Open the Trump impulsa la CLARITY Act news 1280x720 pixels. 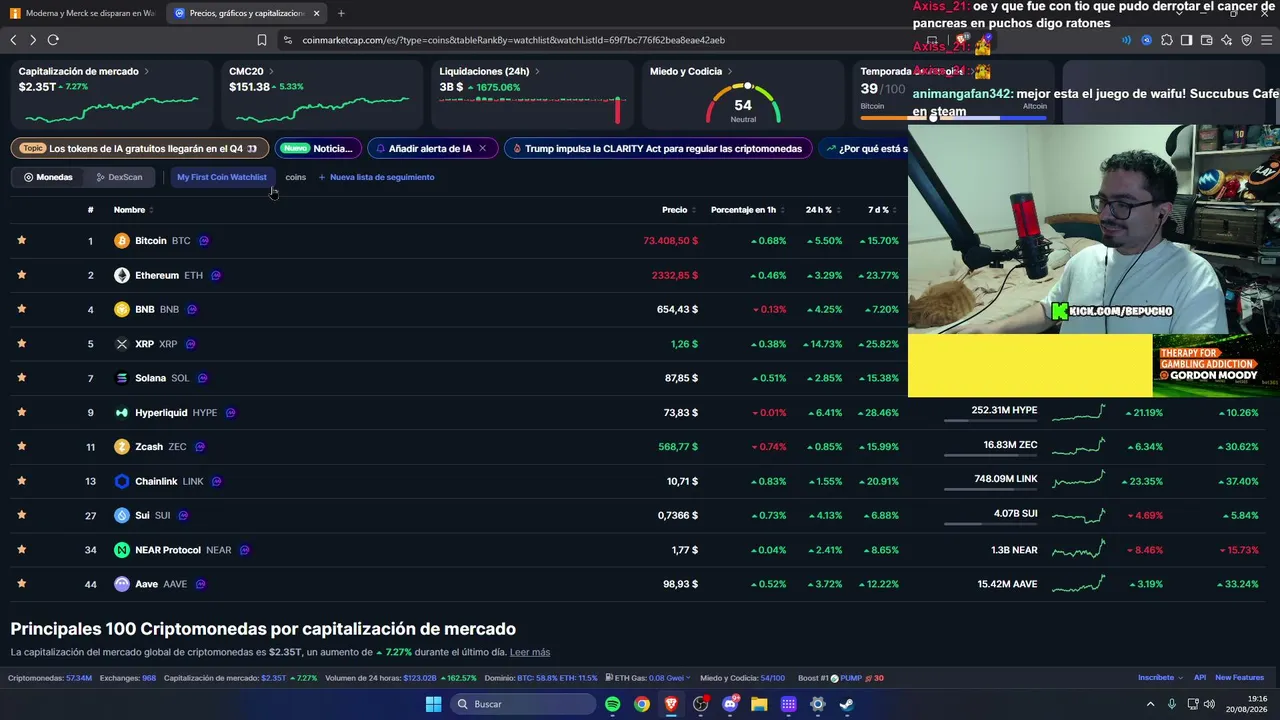point(657,148)
